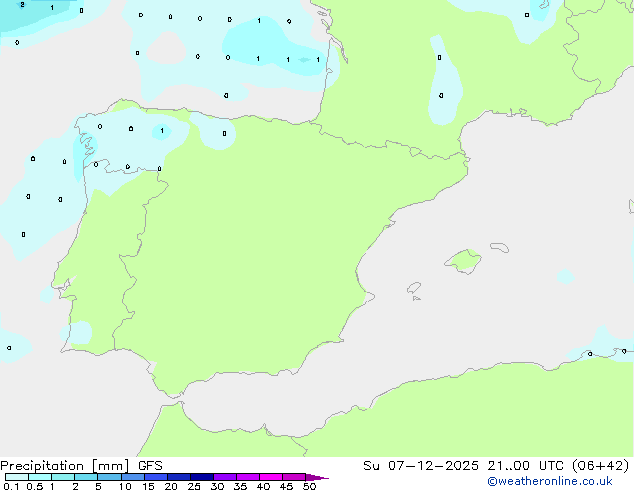Pick the 5–10 mm legend swatch

[x=109, y=477]
